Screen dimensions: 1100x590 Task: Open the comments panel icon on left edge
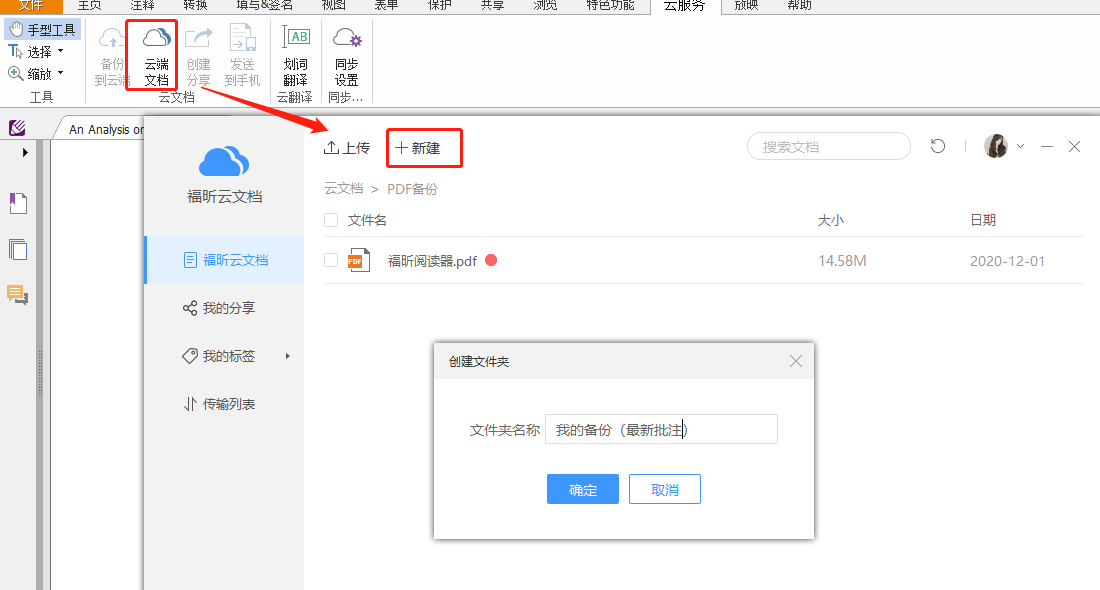click(16, 295)
